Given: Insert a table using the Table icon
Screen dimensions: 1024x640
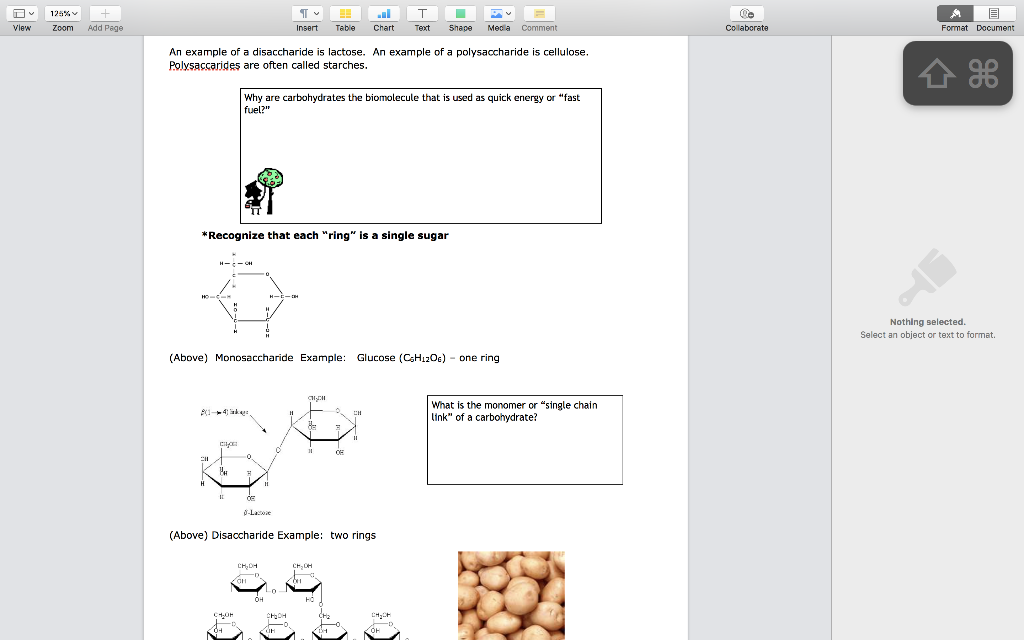Looking at the screenshot, I should coord(345,14).
